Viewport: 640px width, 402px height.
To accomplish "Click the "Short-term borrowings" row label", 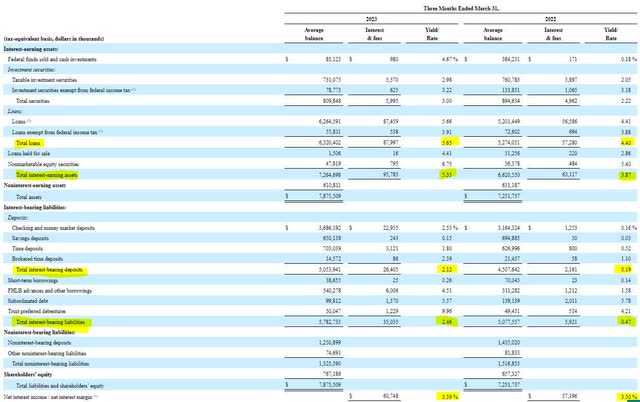I will click(x=33, y=280).
